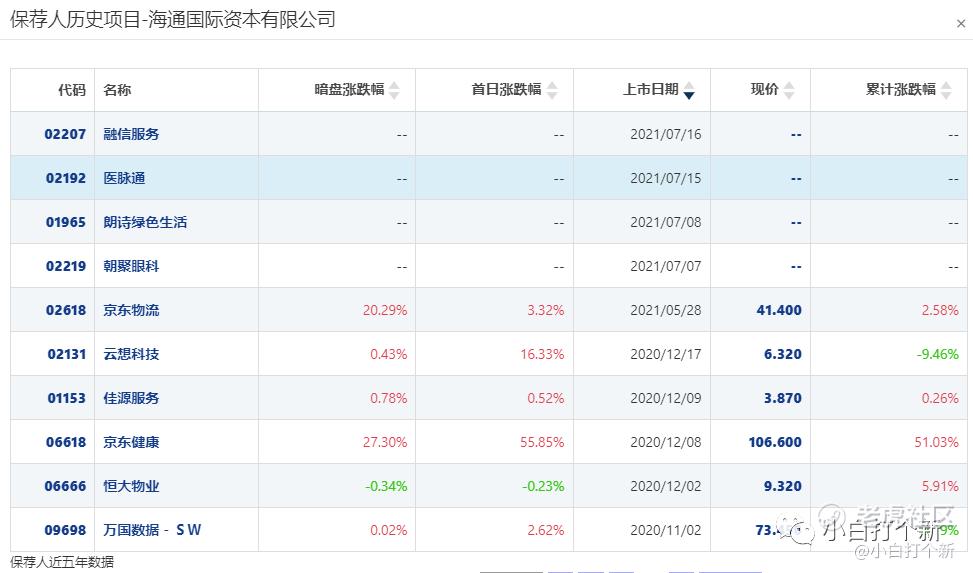Select cumulative change 5.91%
Screen dimensions: 973x573
click(x=940, y=487)
